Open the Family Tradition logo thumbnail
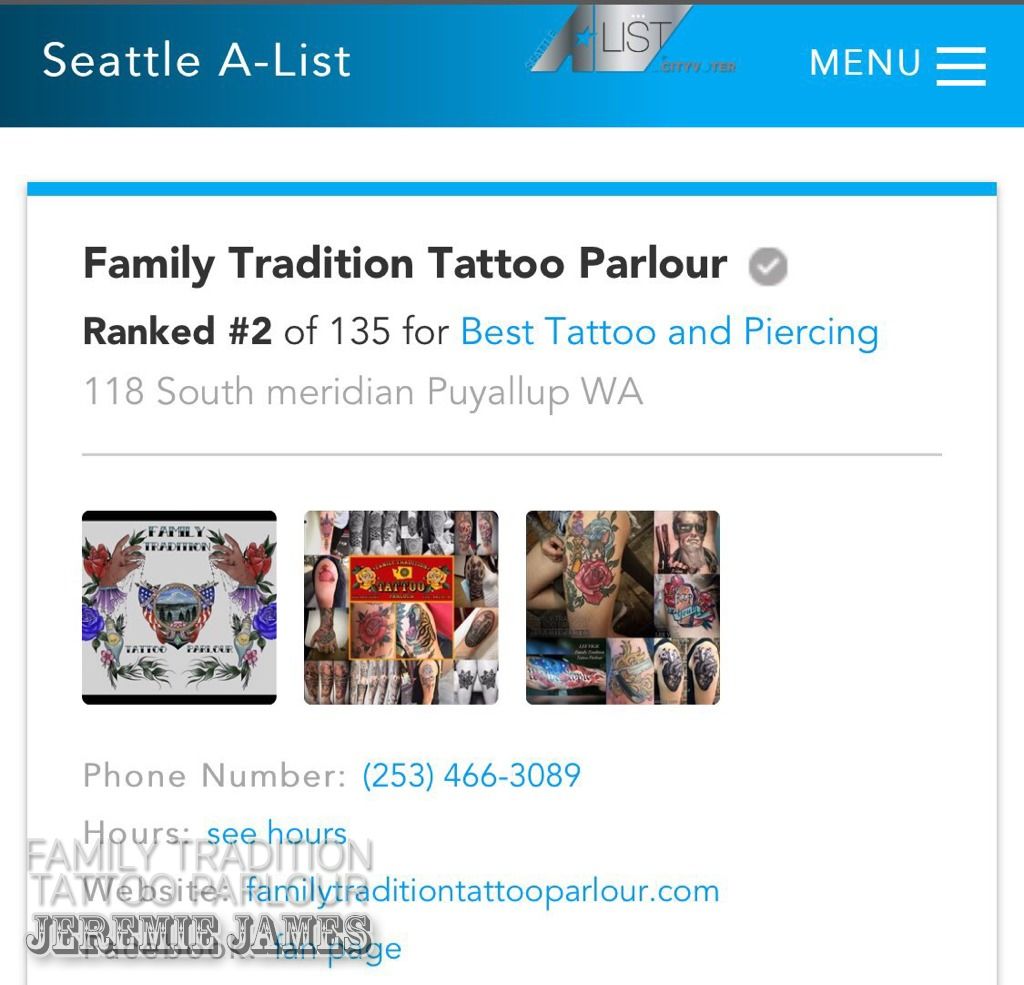The height and width of the screenshot is (985, 1024). point(179,607)
